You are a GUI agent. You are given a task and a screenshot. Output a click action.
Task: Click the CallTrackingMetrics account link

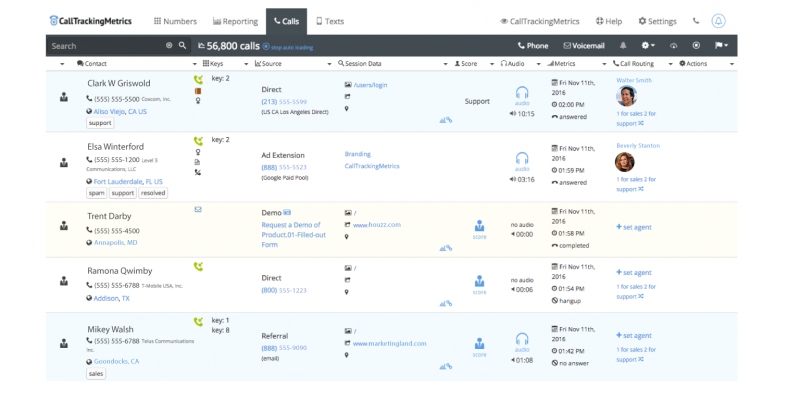click(x=540, y=21)
